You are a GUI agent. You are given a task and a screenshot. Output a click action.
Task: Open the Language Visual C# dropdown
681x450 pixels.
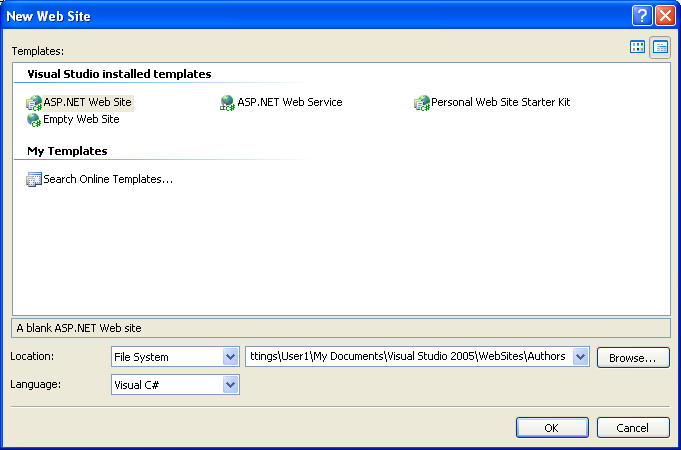(x=230, y=384)
